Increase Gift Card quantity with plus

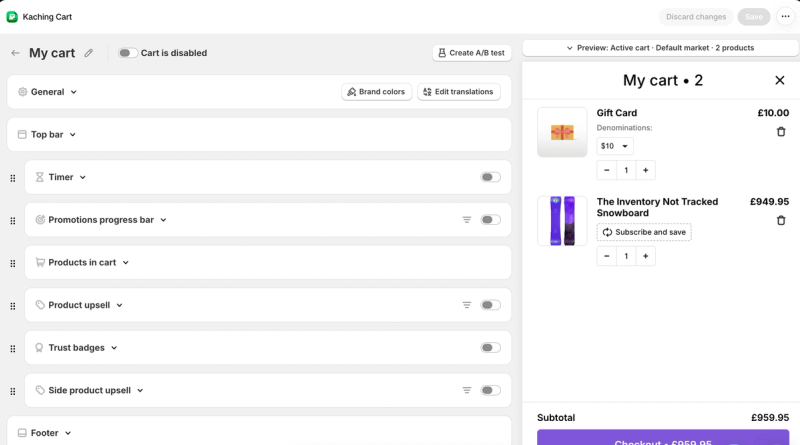point(645,170)
